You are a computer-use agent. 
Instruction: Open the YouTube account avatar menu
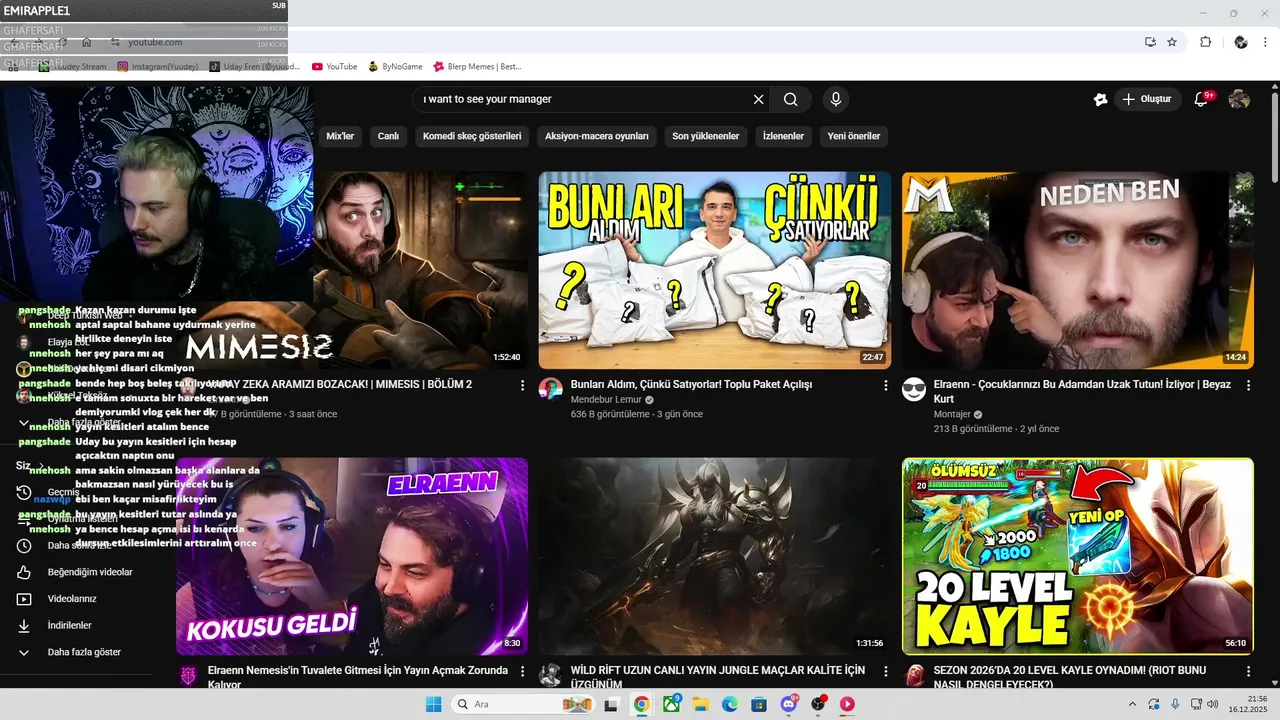pyautogui.click(x=1239, y=99)
